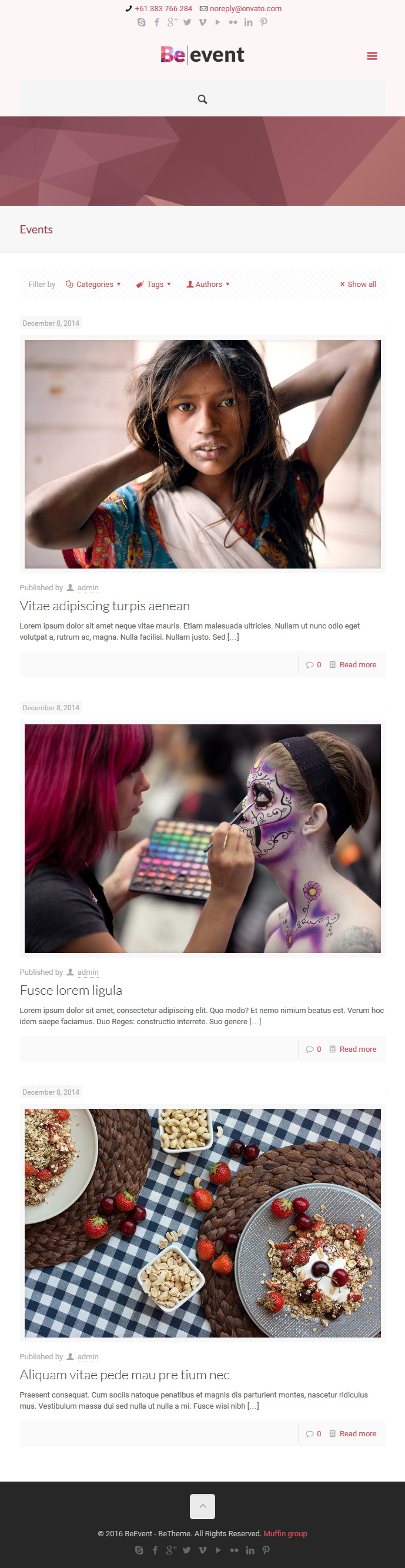The width and height of the screenshot is (405, 1568).
Task: Open the Vimeo icon in footer
Action: (x=202, y=1550)
